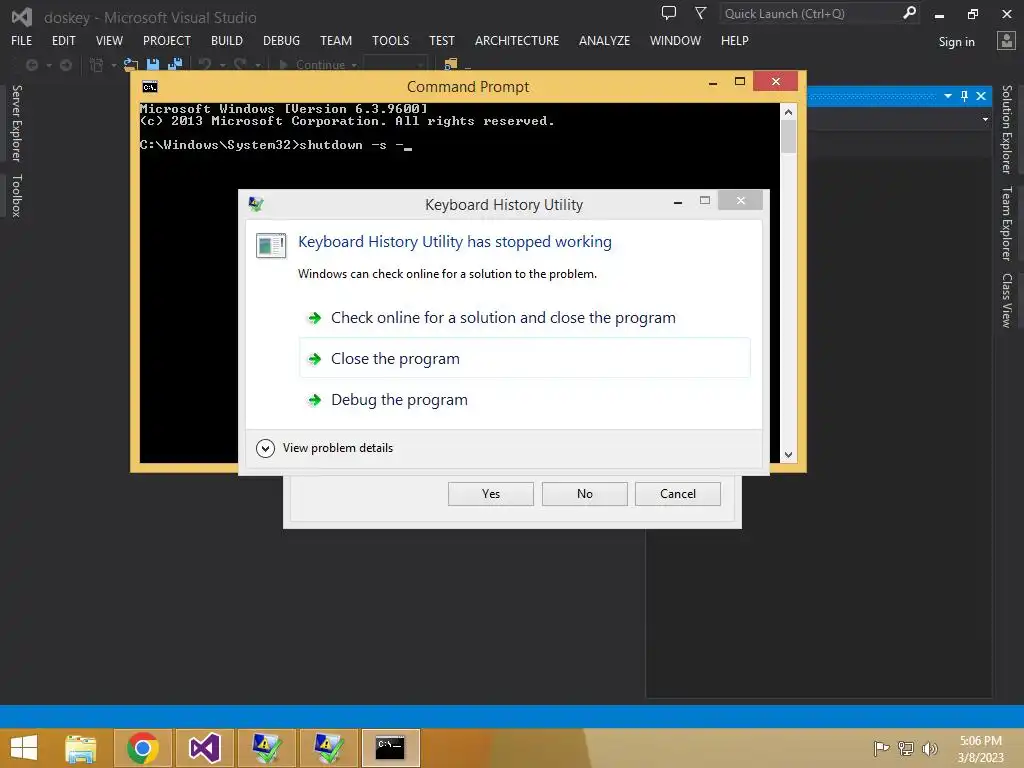Open the EDIT menu

pyautogui.click(x=63, y=40)
